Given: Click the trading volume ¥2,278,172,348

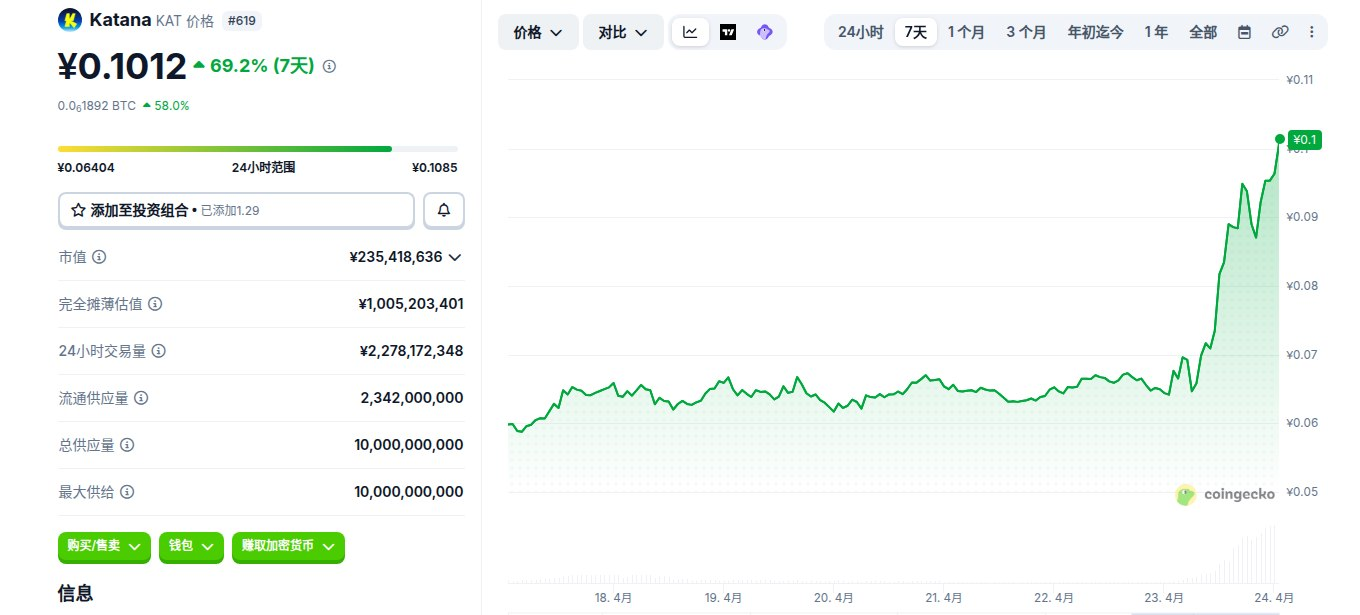Looking at the screenshot, I should tap(411, 351).
